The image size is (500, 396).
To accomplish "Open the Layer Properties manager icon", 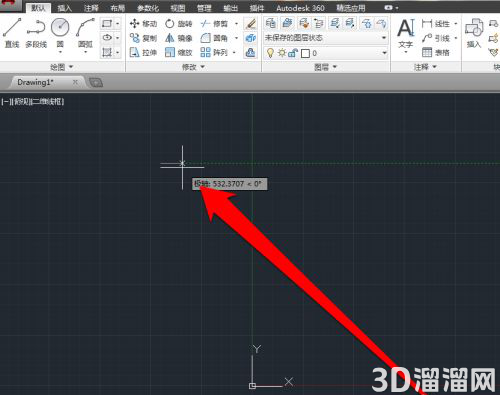I will click(x=271, y=23).
